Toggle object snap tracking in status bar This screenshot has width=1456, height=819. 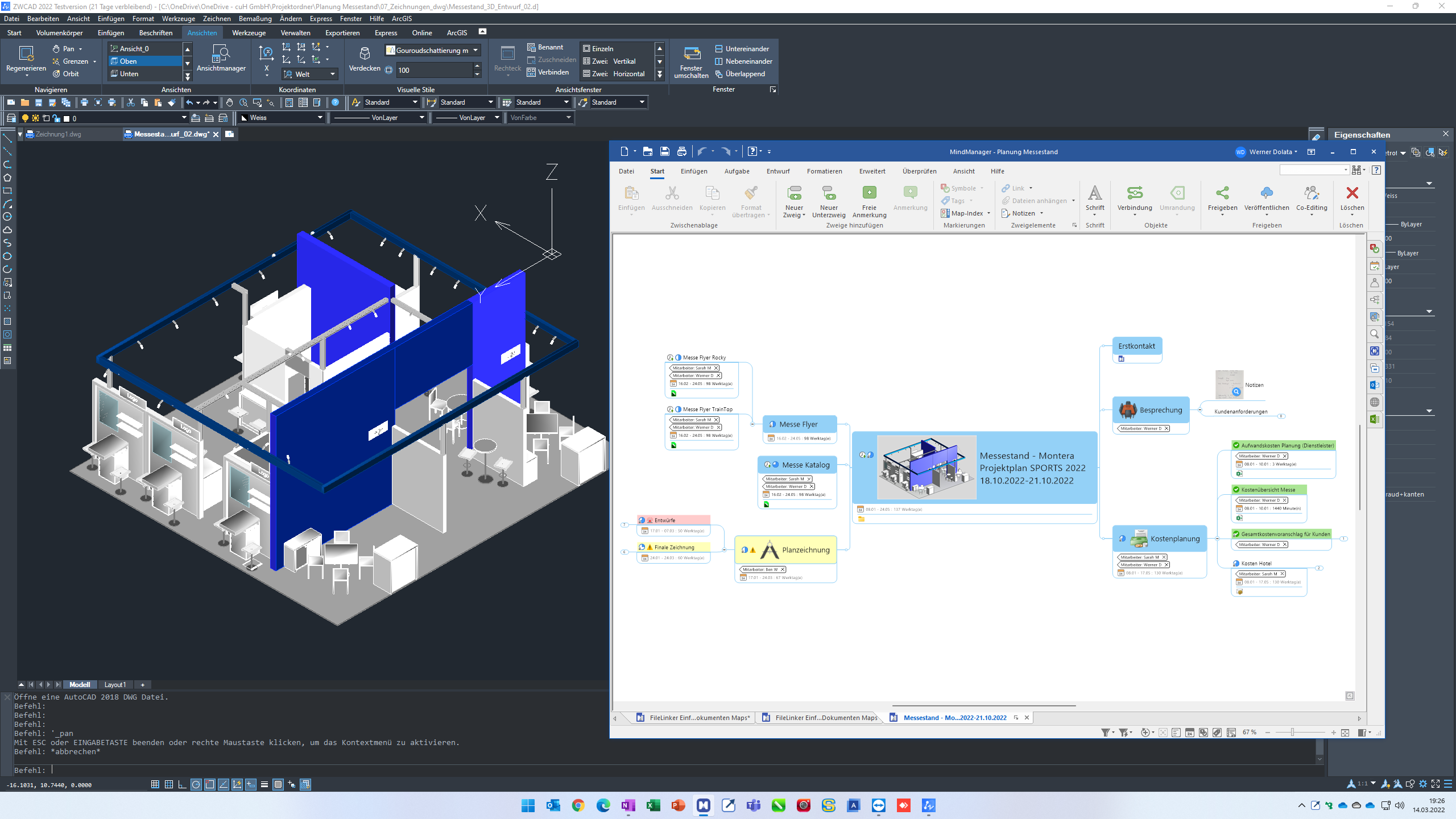coord(224,785)
